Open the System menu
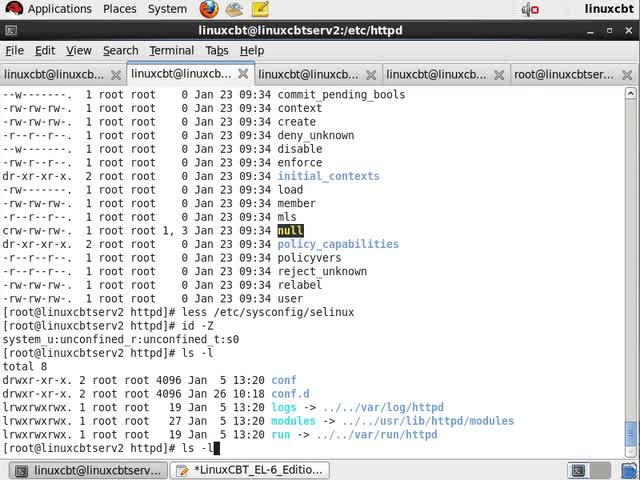Image resolution: width=640 pixels, height=480 pixels. (x=167, y=9)
